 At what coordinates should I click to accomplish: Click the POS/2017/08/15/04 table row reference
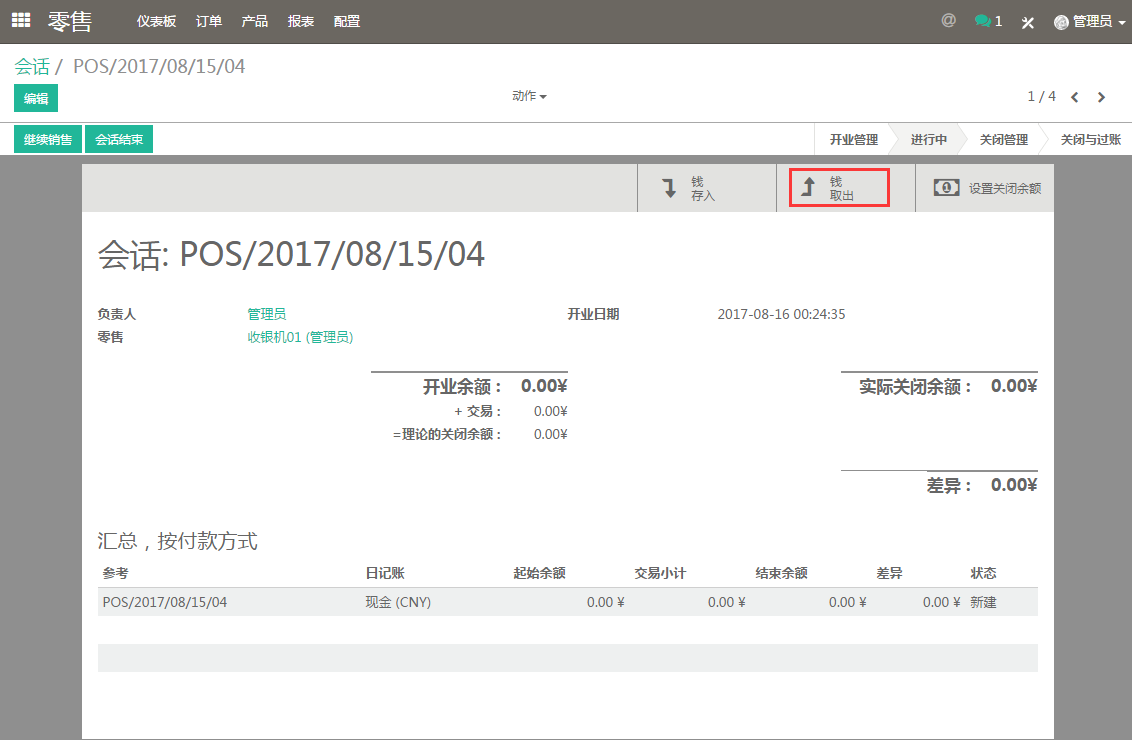point(165,602)
